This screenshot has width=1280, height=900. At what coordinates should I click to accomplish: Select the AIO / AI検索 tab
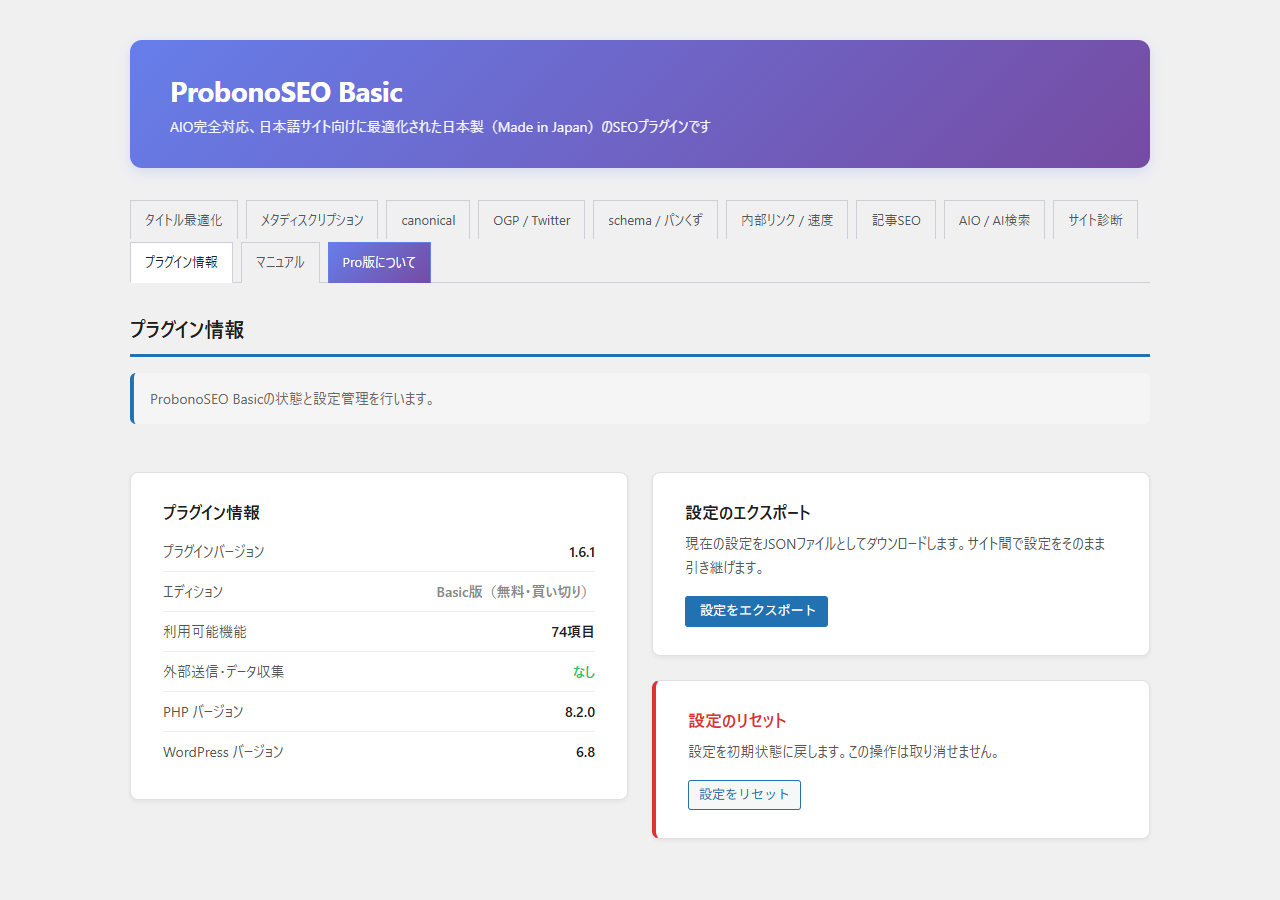pos(994,220)
